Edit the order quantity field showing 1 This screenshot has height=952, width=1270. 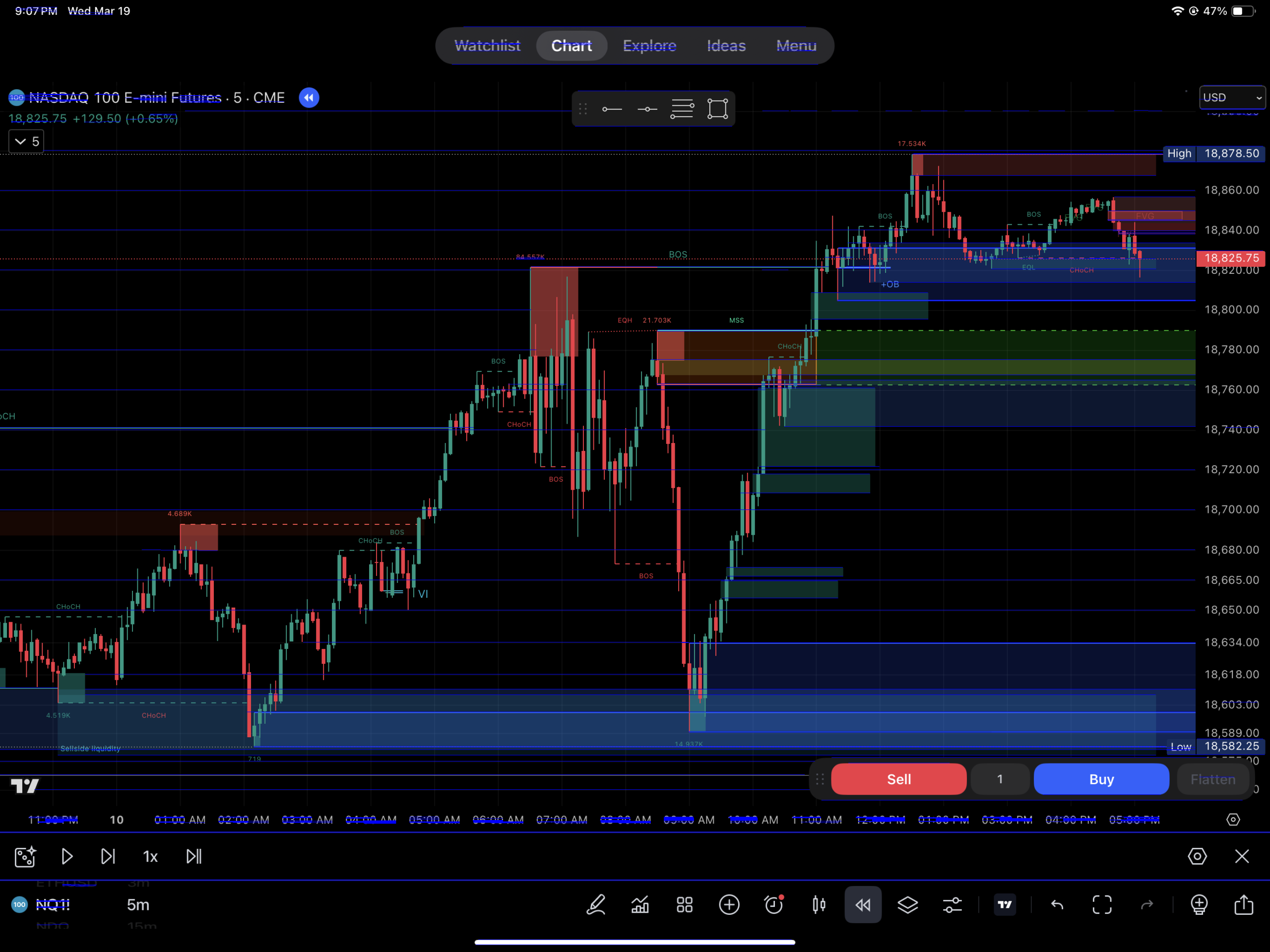[x=1000, y=779]
